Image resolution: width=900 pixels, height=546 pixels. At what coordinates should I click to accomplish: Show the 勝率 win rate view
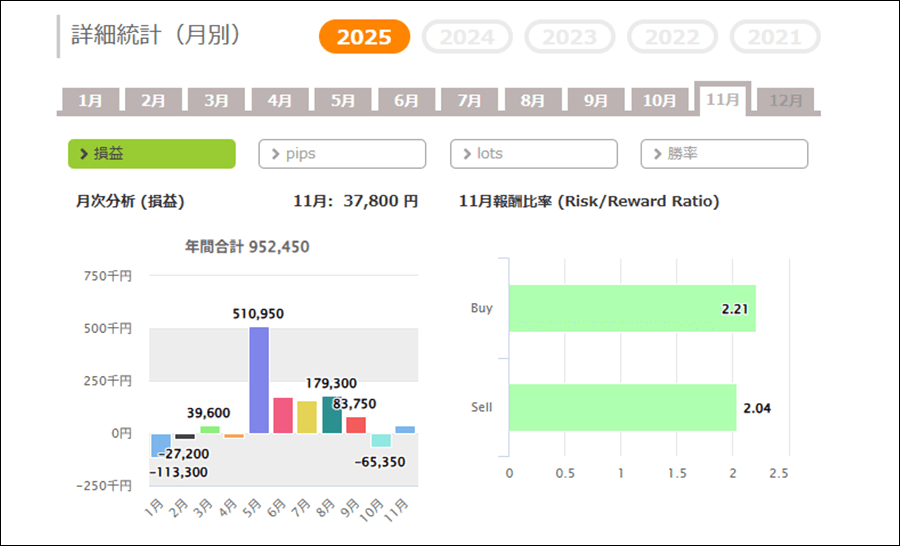(724, 154)
